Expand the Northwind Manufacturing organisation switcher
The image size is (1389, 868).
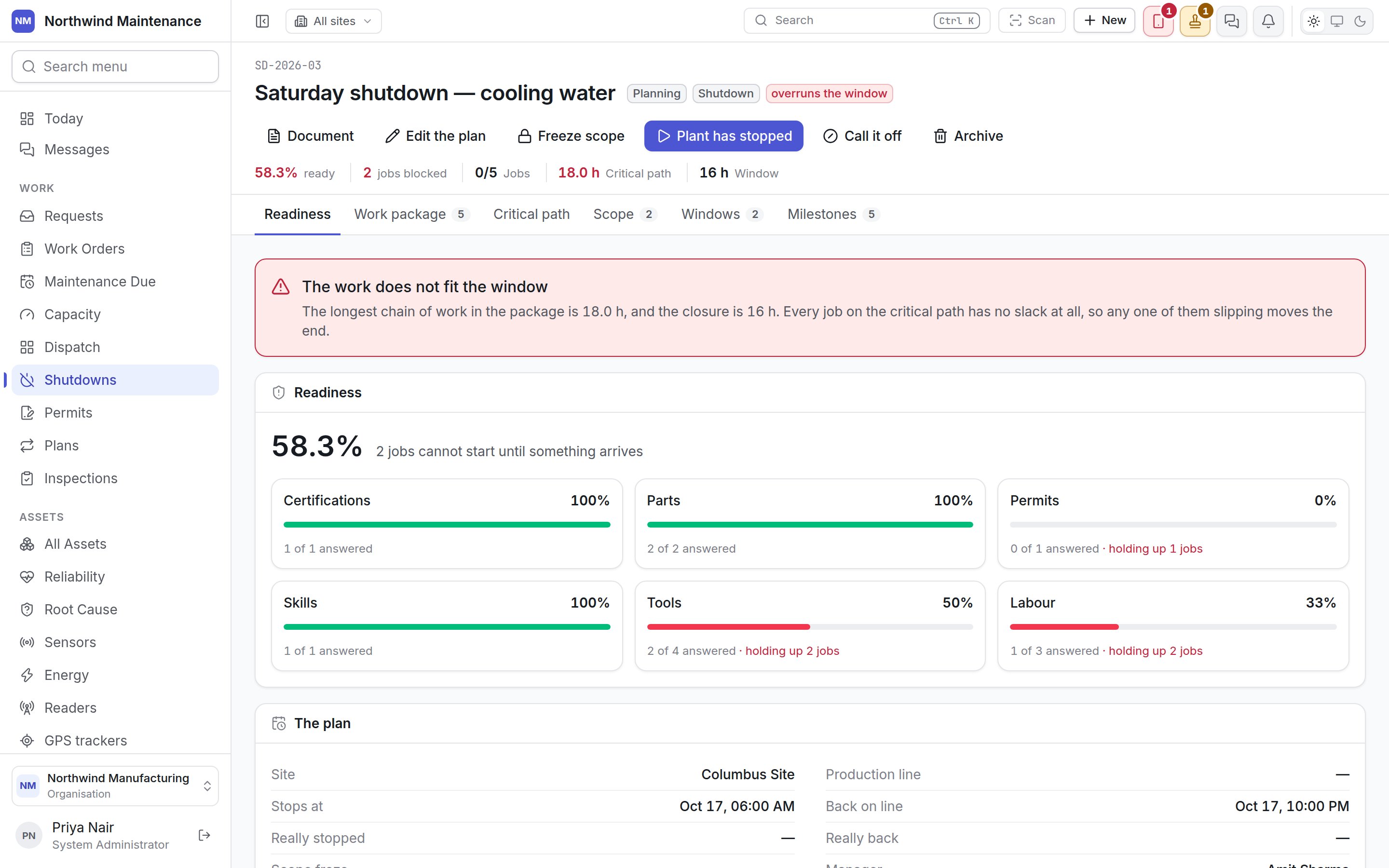(x=115, y=786)
